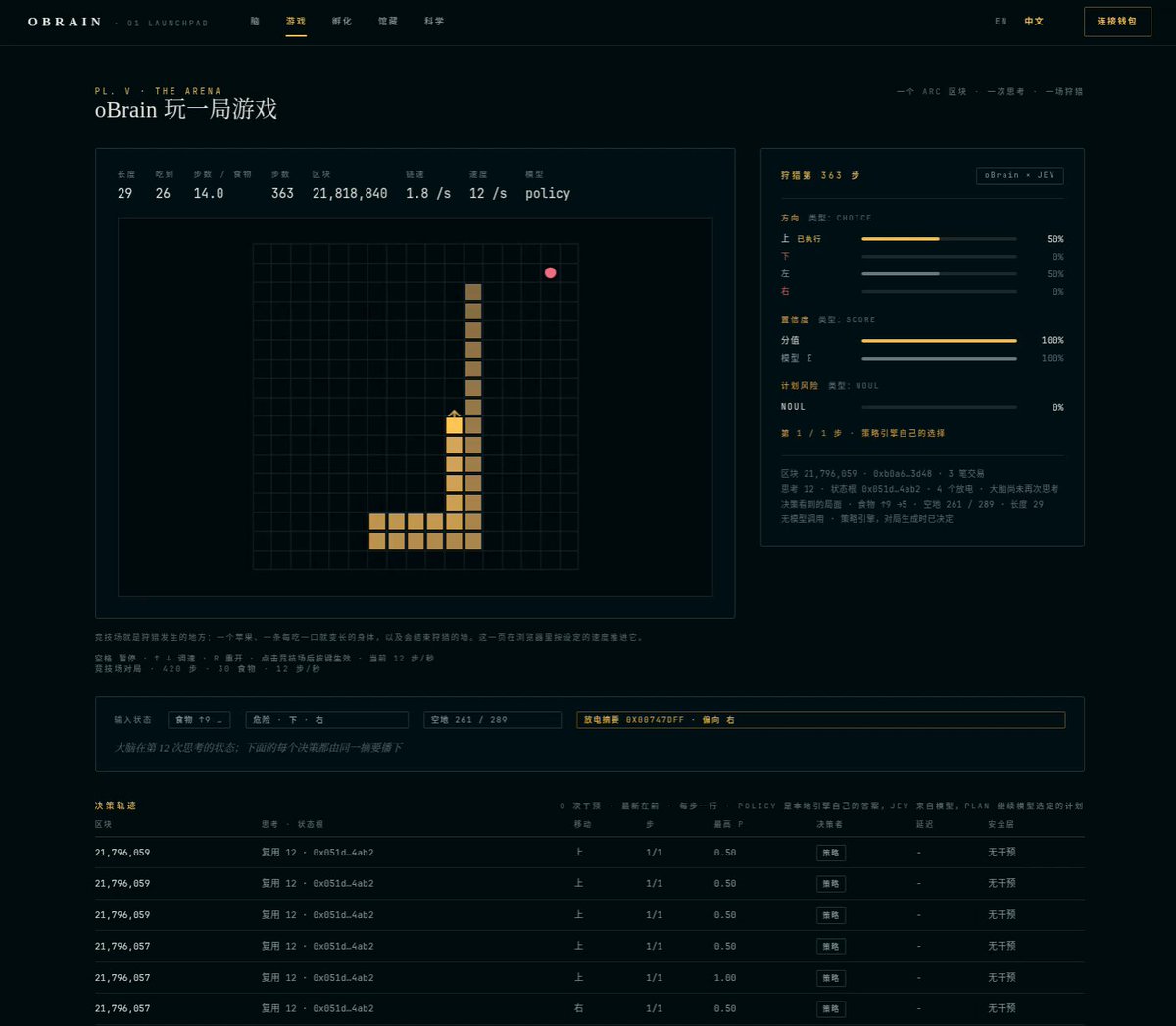
Task: Click the 狩猎第 363 步 heading
Action: pyautogui.click(x=820, y=175)
